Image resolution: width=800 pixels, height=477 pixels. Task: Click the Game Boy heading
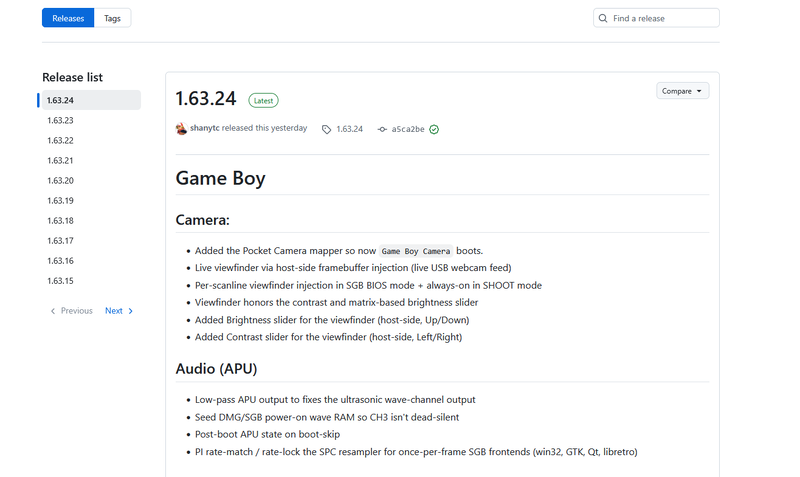tap(220, 179)
